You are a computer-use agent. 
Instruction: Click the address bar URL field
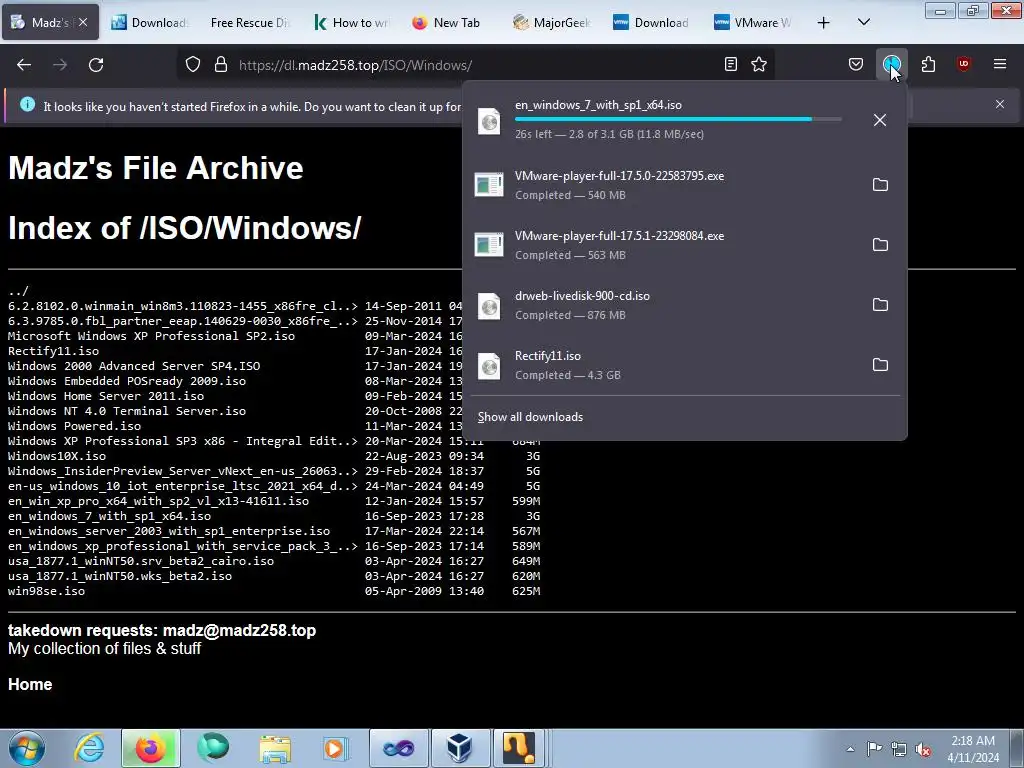(477, 65)
